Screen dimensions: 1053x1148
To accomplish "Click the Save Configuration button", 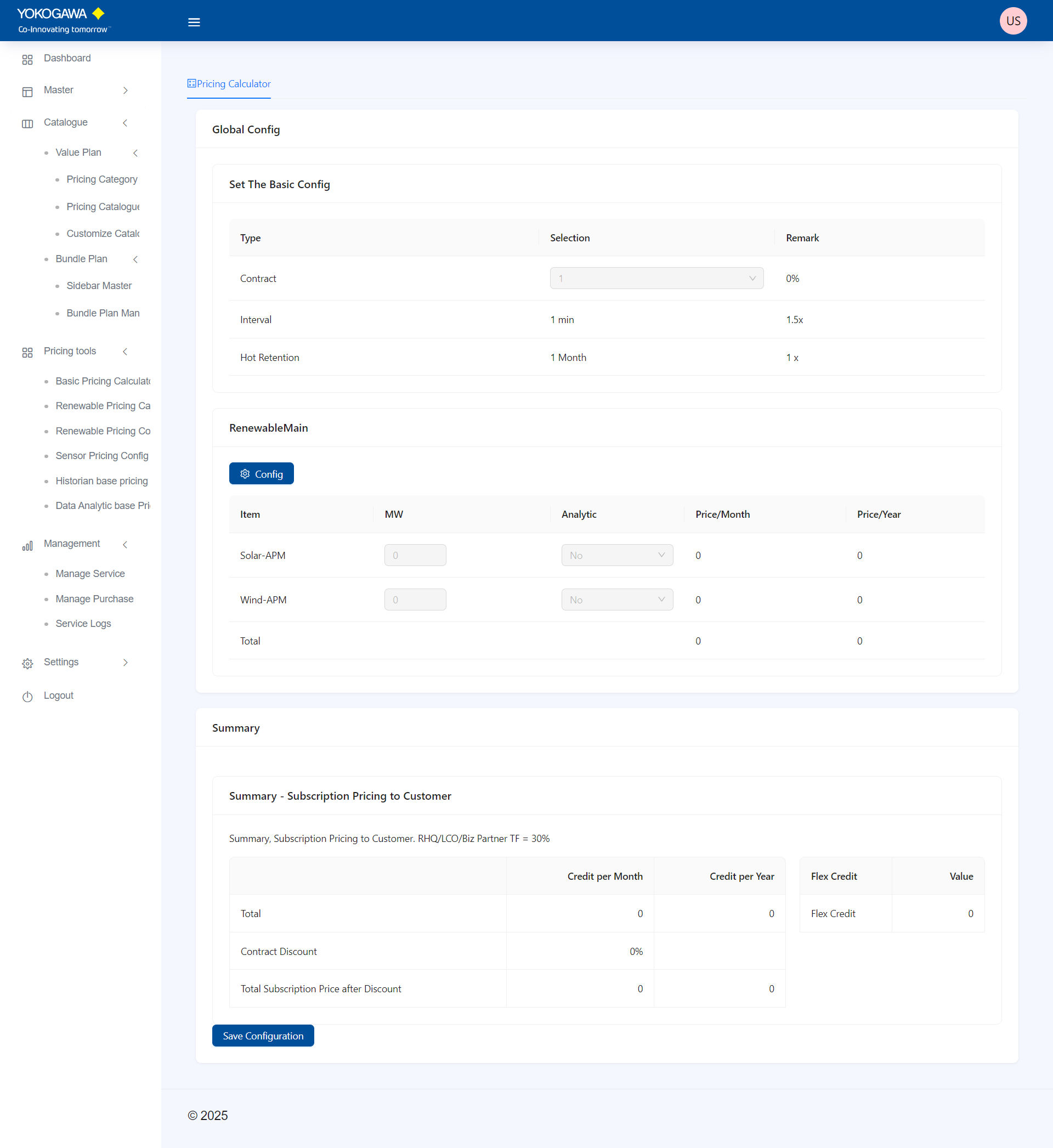I will tap(263, 1035).
